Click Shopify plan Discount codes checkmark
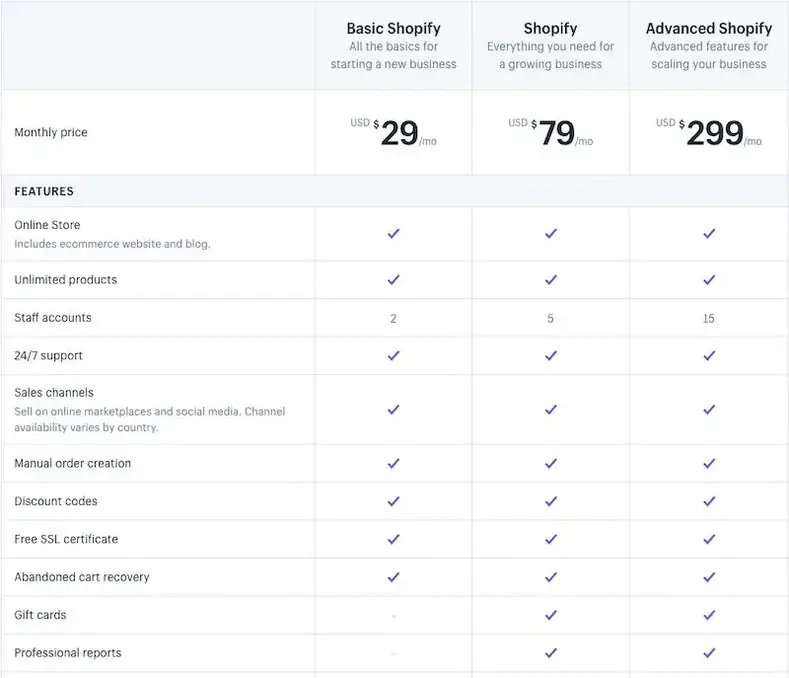This screenshot has height=678, width=789. point(551,501)
